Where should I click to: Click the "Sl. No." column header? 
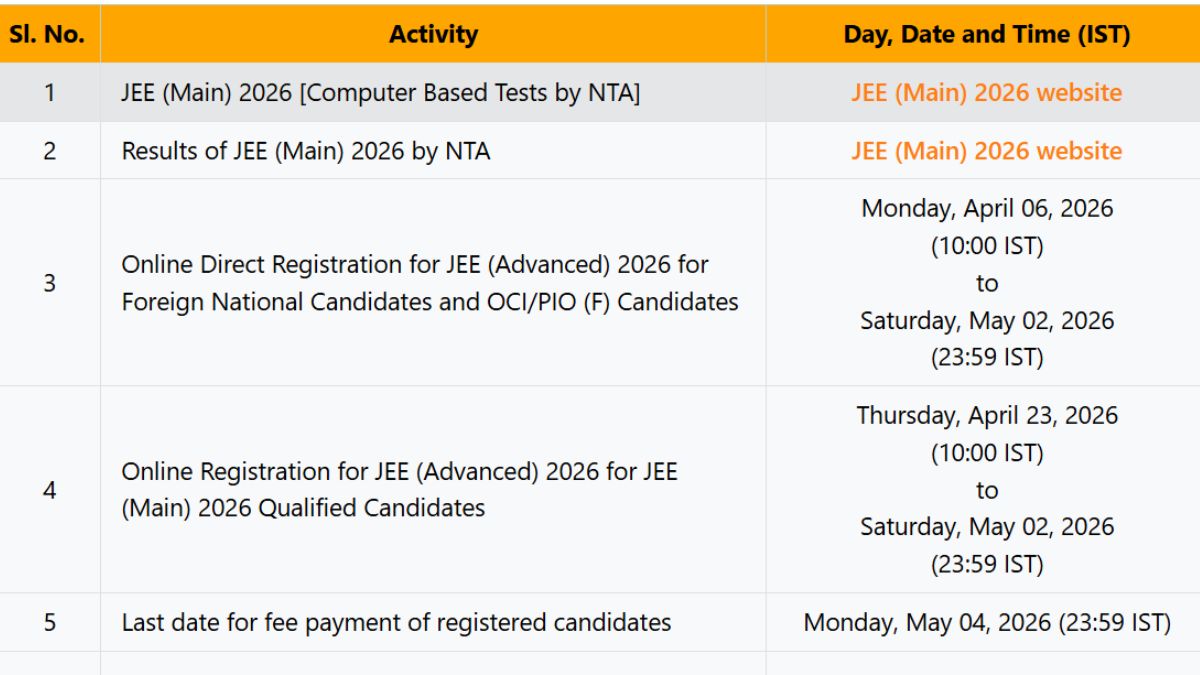point(49,34)
